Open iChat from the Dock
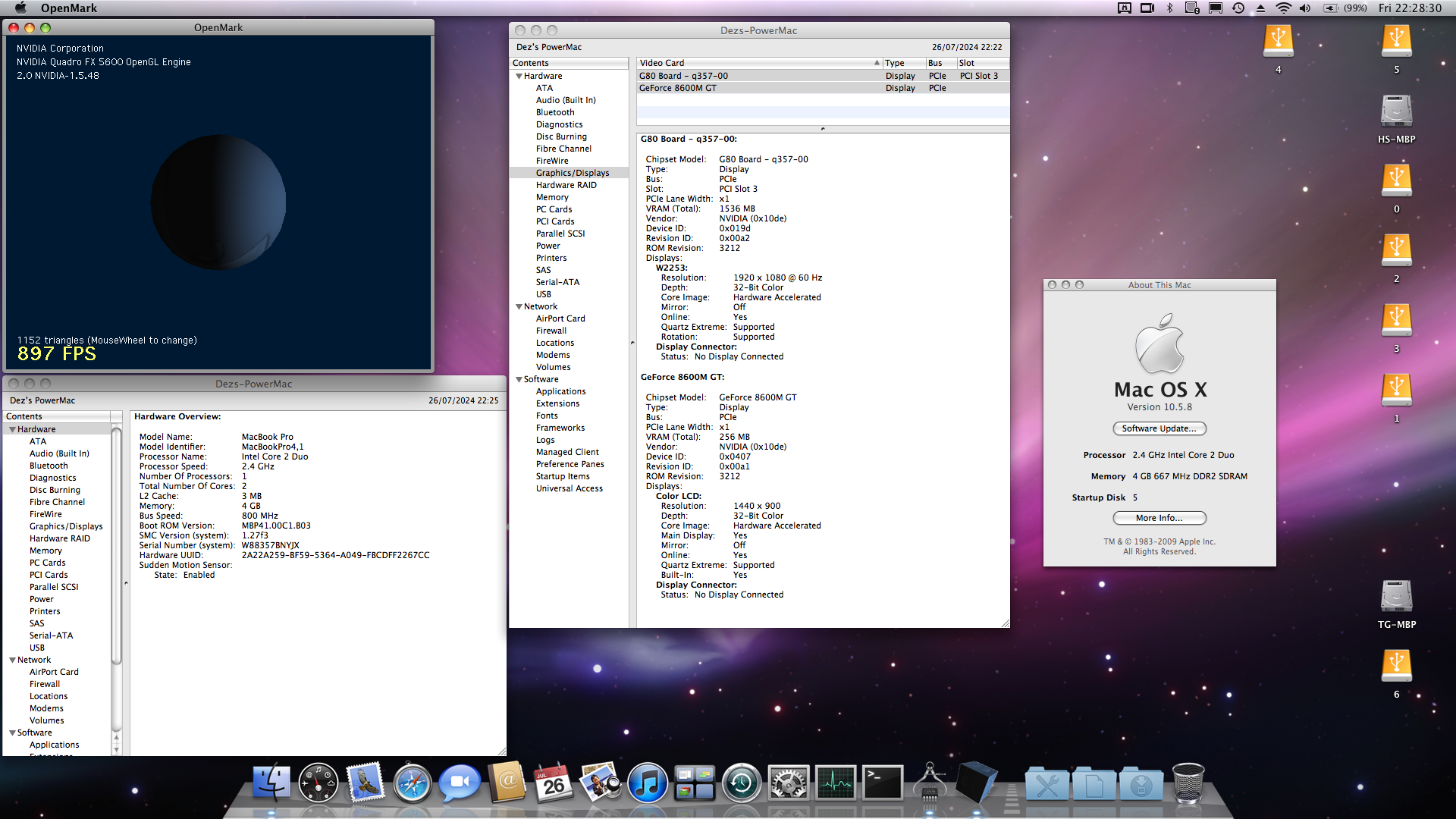 (x=460, y=783)
